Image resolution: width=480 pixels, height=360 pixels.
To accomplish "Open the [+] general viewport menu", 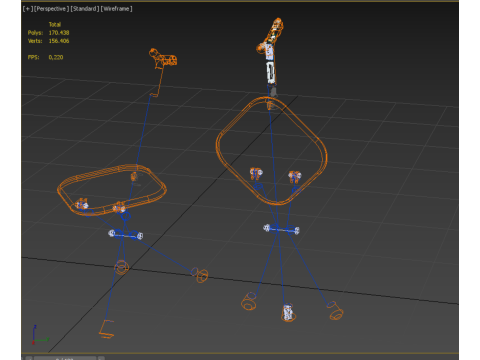I will point(28,9).
